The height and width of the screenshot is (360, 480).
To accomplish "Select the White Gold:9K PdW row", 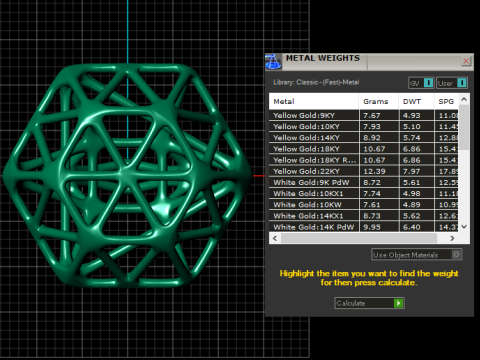I will (x=364, y=182).
